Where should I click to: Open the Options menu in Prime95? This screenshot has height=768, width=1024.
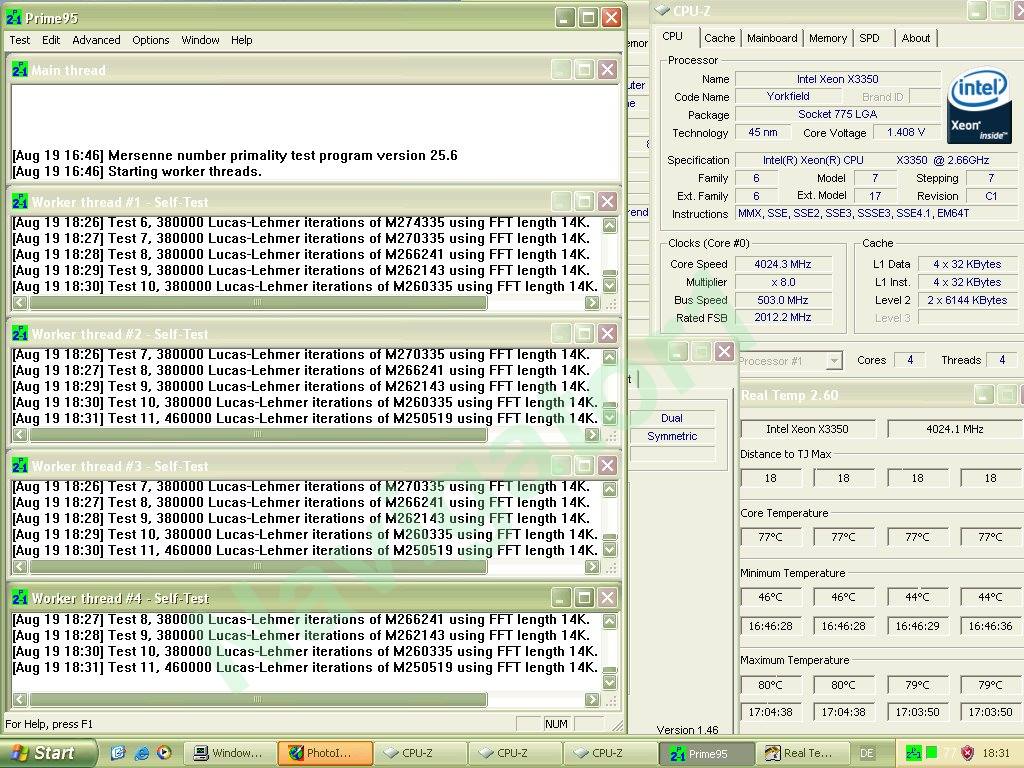[151, 40]
